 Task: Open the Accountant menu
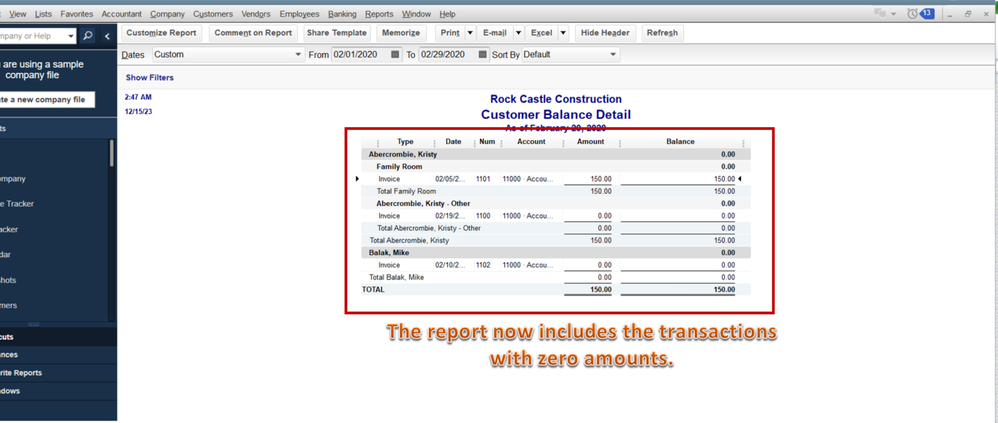pos(122,14)
